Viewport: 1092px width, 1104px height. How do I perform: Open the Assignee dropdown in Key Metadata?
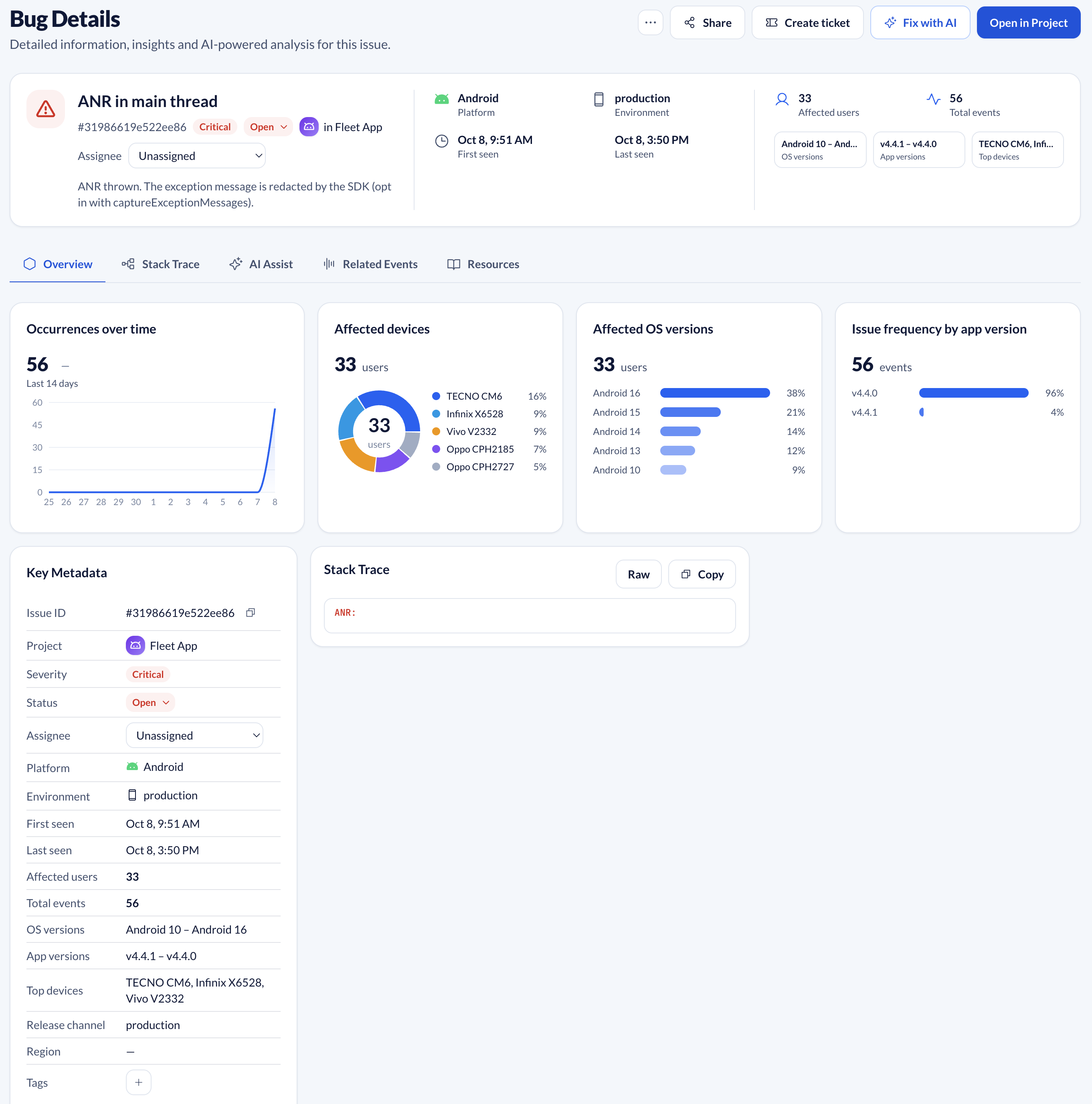(x=194, y=736)
